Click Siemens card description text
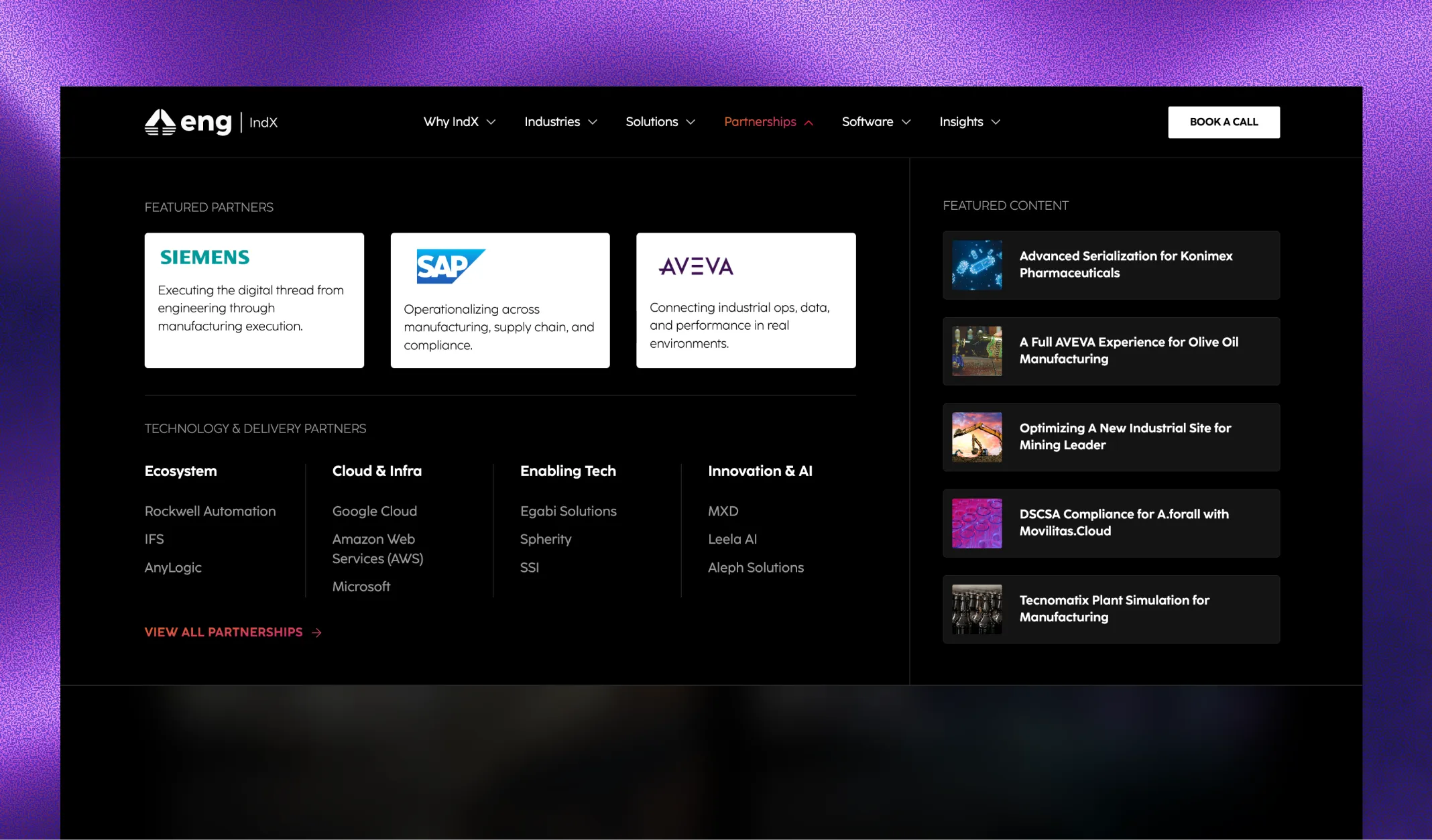1432x840 pixels. click(x=251, y=308)
